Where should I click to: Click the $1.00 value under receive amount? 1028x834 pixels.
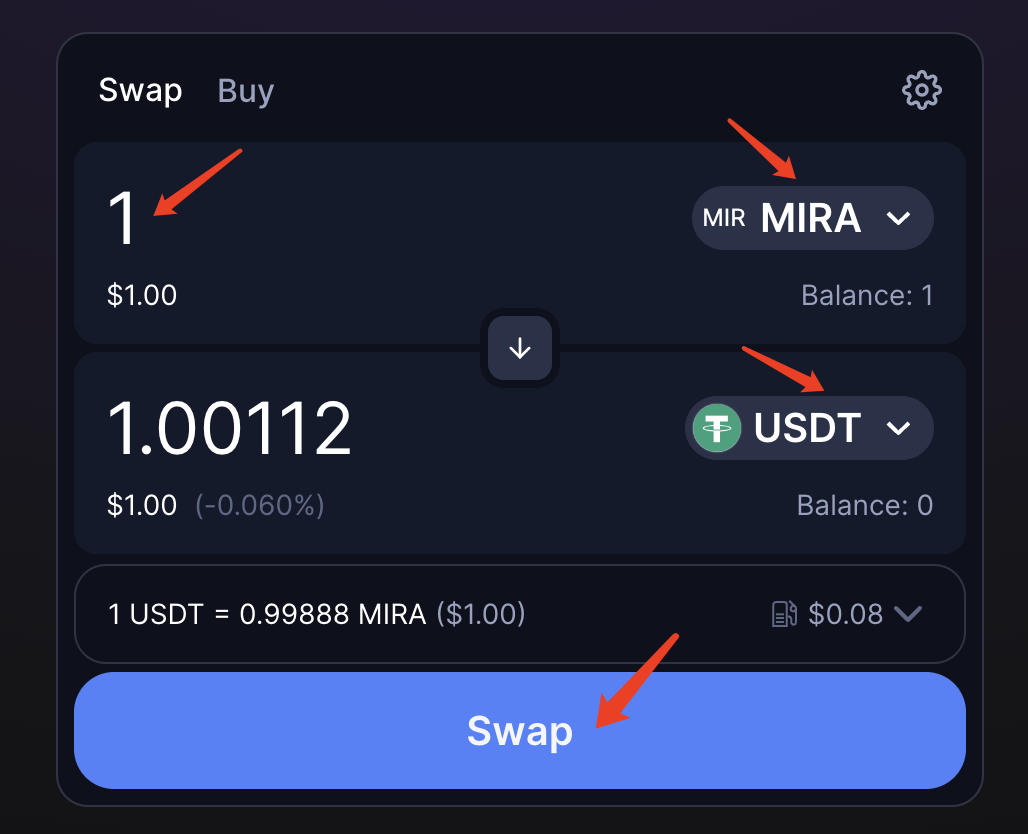142,505
